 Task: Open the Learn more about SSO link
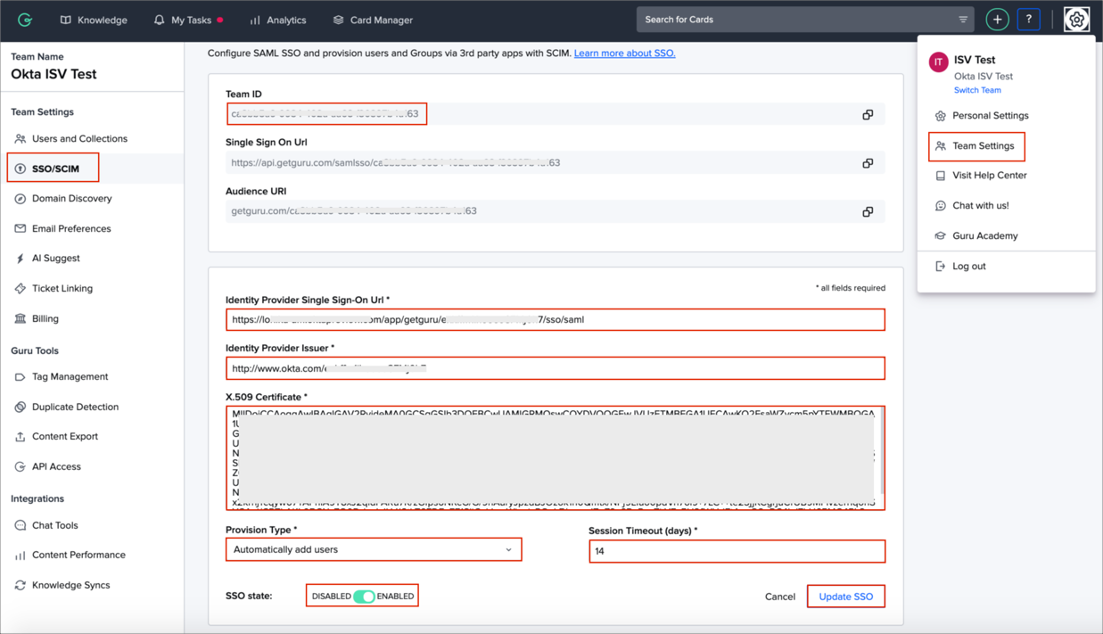pos(624,53)
